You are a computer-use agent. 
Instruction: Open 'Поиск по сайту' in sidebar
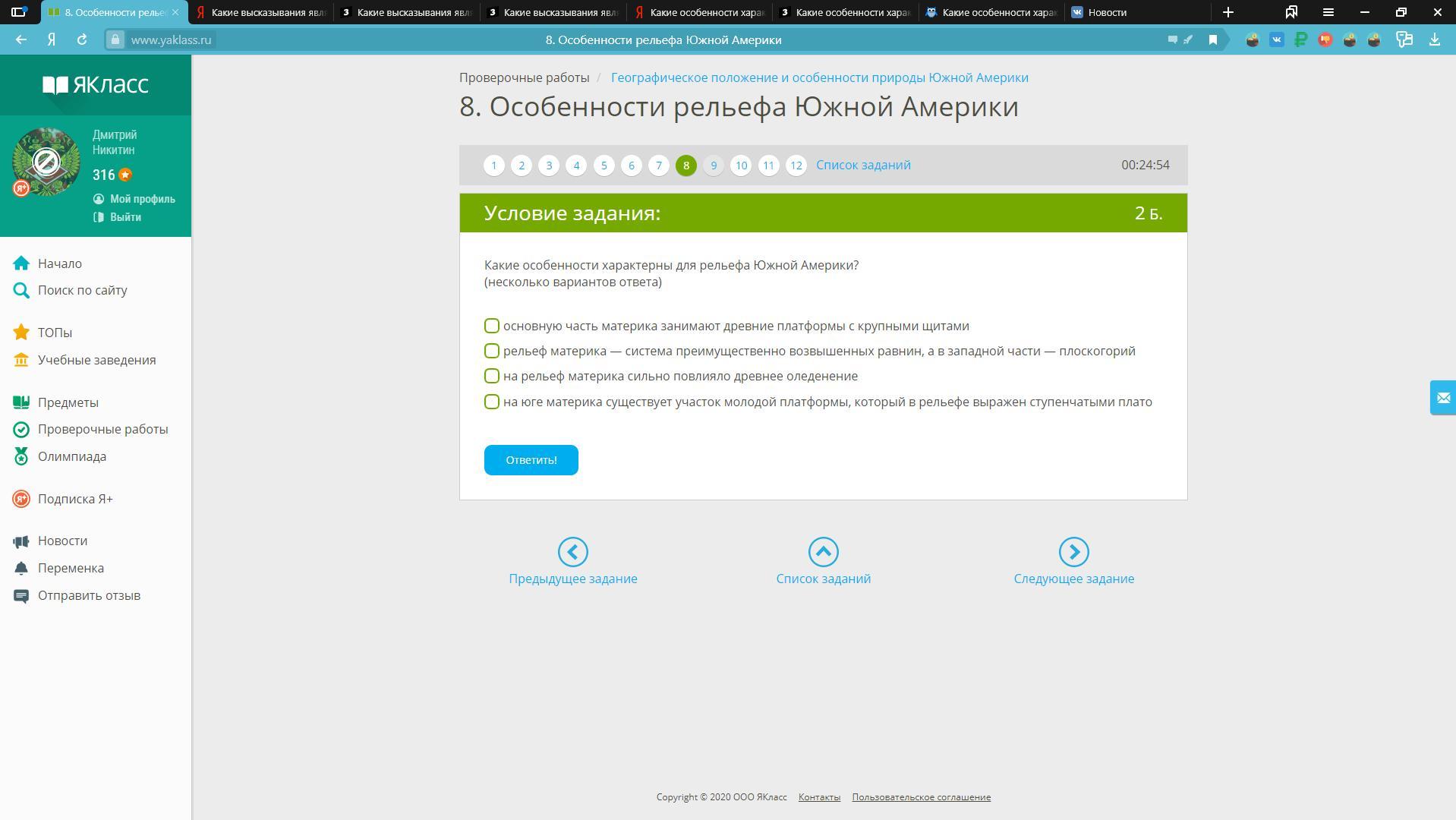click(x=70, y=290)
